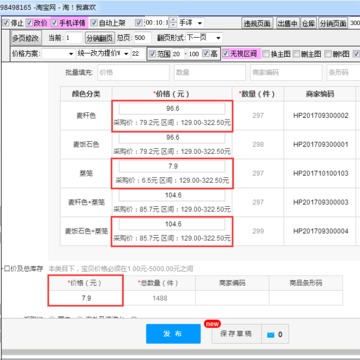Click the 分销页面 button
This screenshot has width=360, height=360.
tap(333, 23)
